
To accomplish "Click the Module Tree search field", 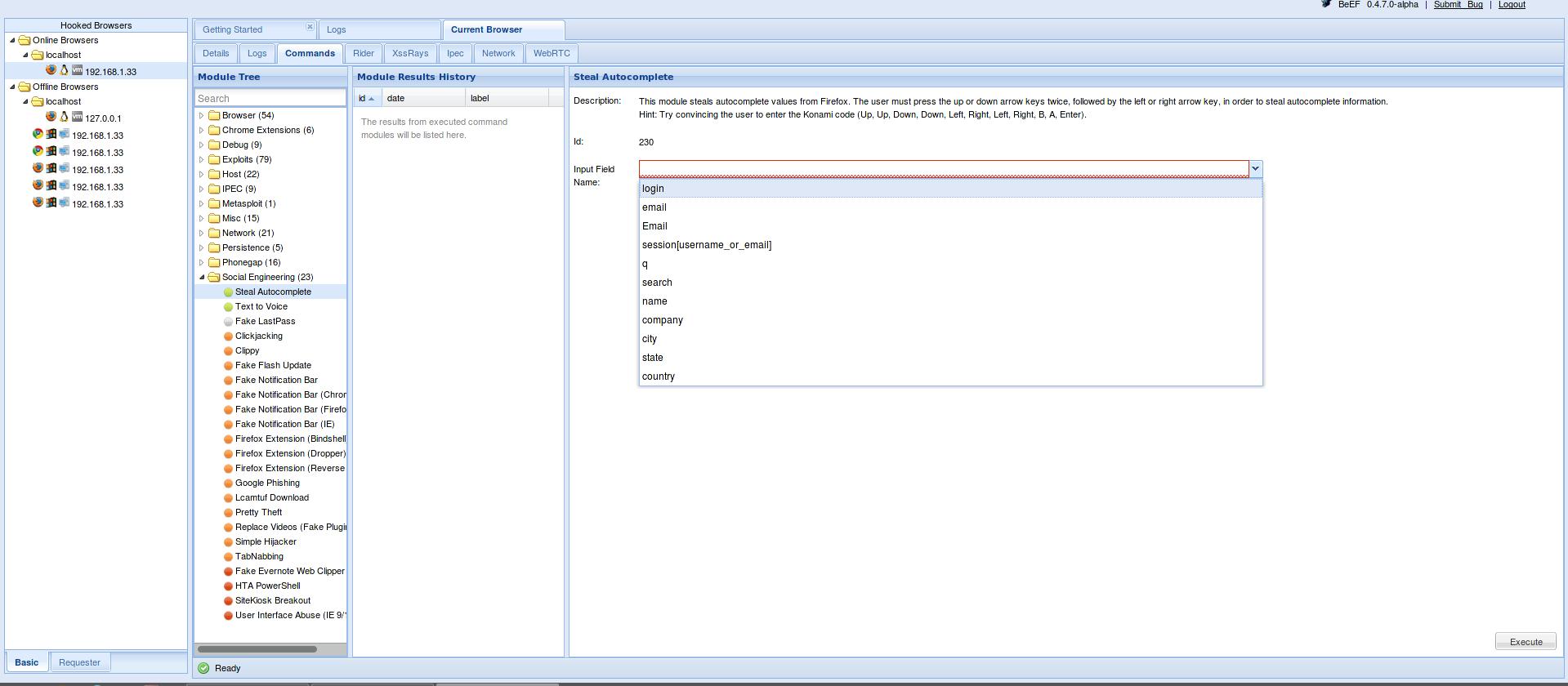I will click(x=270, y=98).
